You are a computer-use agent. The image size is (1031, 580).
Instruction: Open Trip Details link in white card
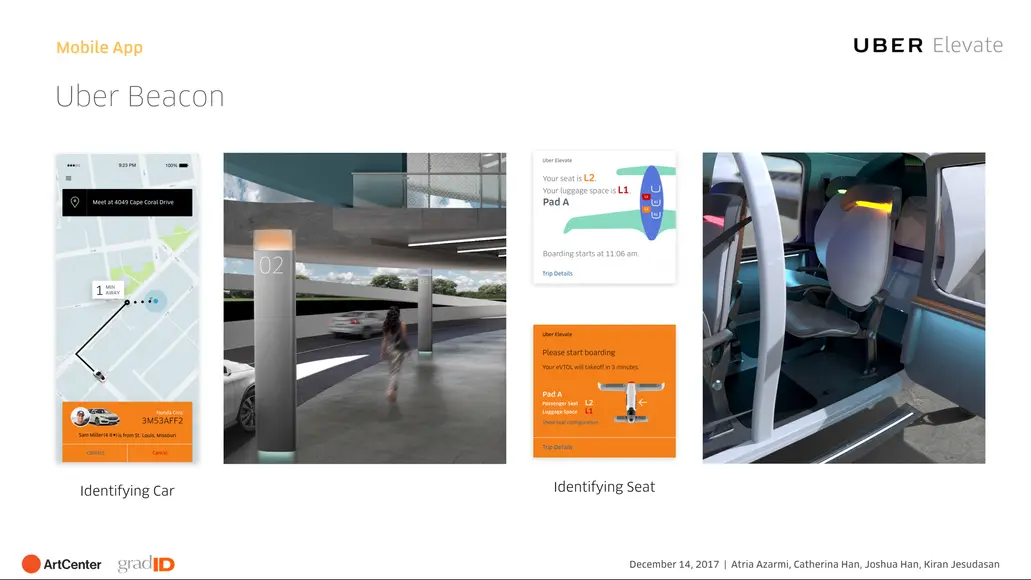[558, 274]
